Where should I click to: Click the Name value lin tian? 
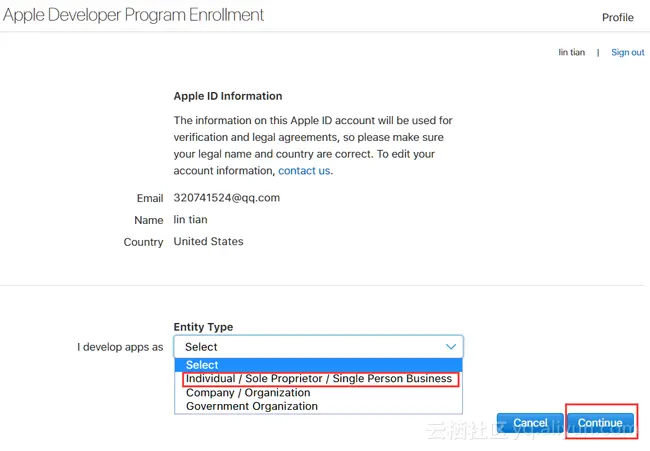191,219
